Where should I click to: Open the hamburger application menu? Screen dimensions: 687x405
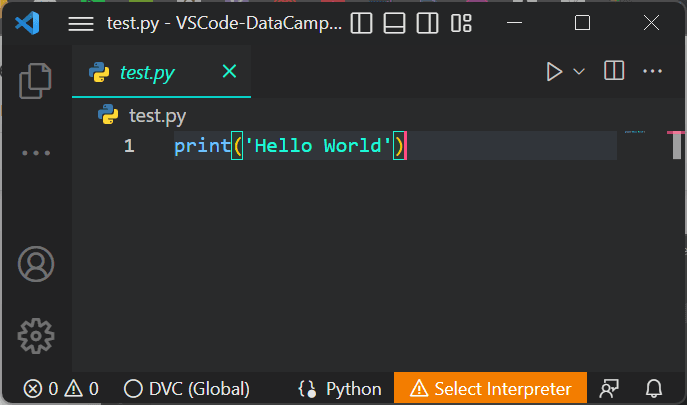point(80,24)
